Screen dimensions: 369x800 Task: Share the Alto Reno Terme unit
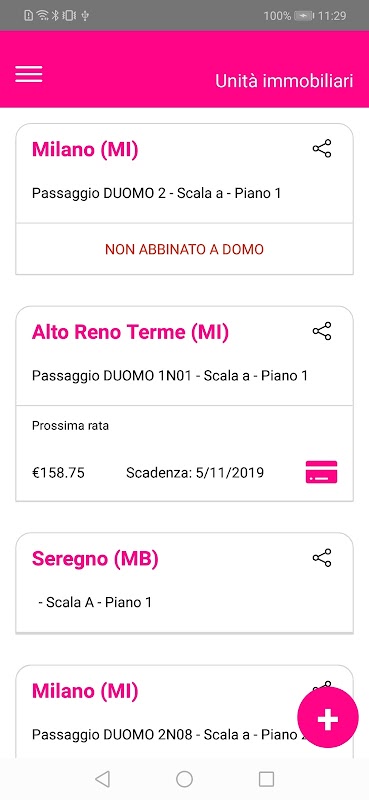click(x=322, y=331)
